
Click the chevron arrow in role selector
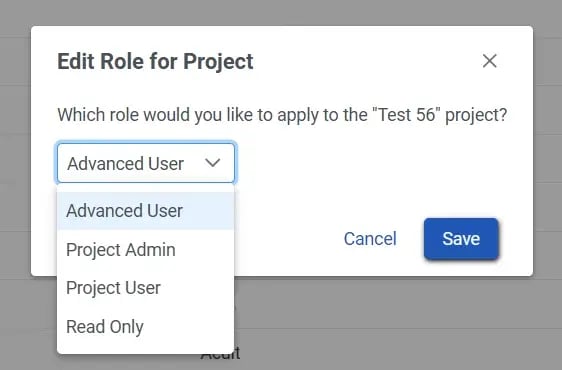point(213,163)
